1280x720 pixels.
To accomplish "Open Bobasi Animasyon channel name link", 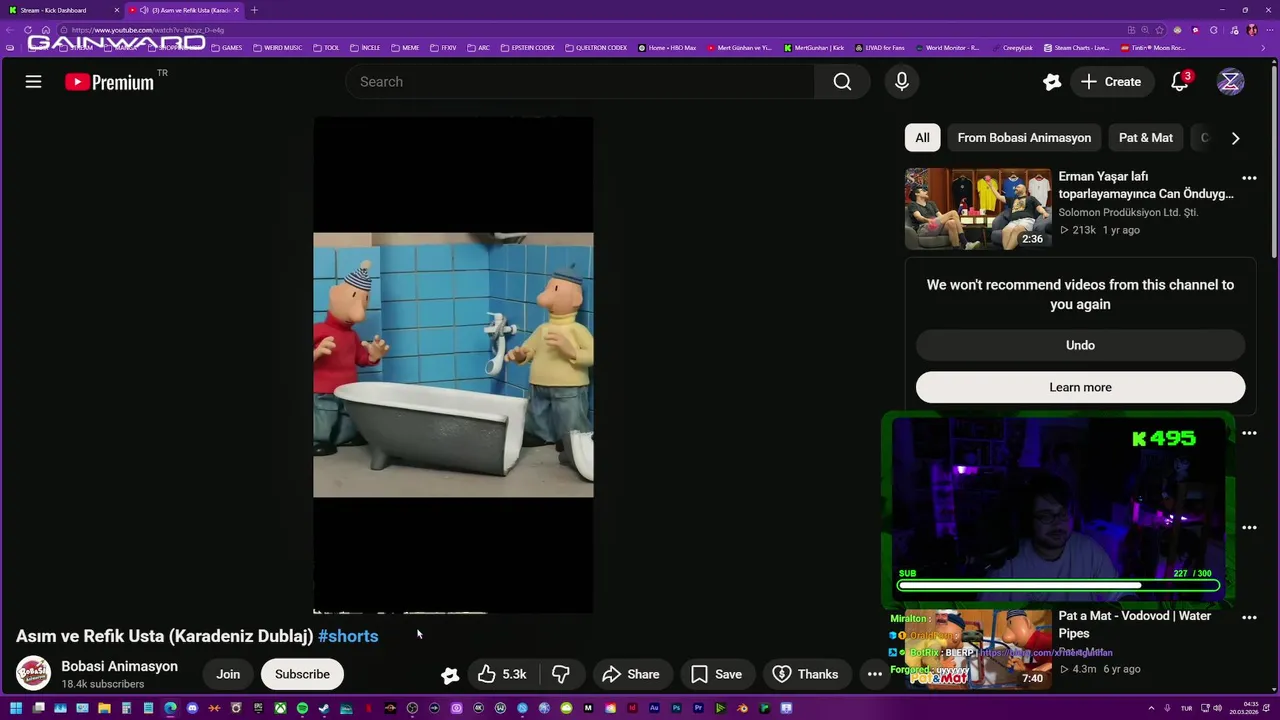I will point(119,666).
